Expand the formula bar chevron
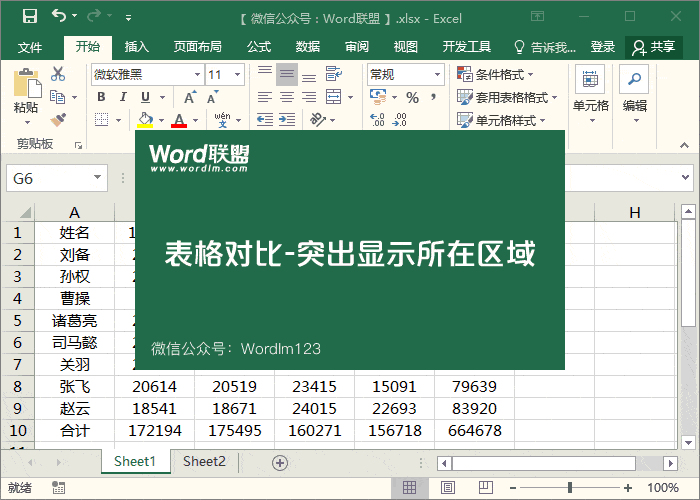The height and width of the screenshot is (500, 700). [686, 177]
